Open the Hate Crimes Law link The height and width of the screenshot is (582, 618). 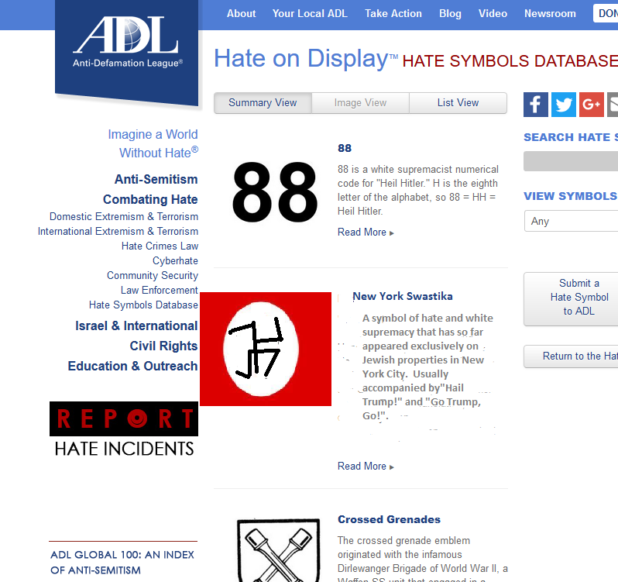160,246
